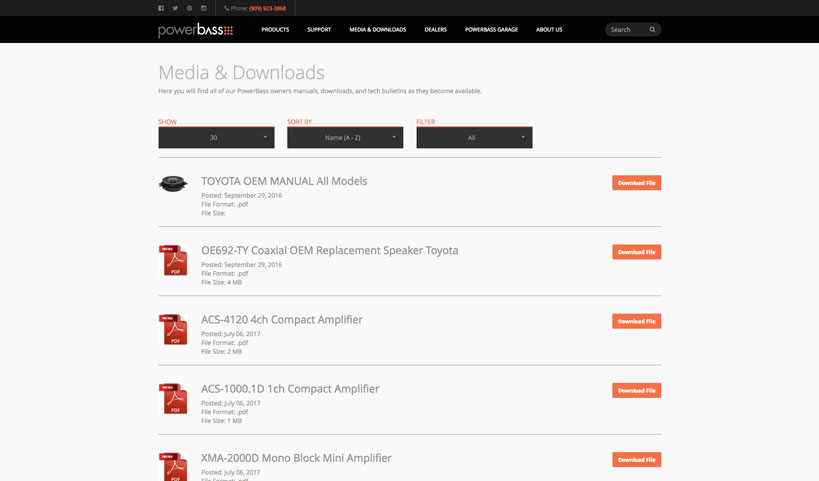This screenshot has height=481, width=819.
Task: Click the Media & Downloads page heading
Action: click(241, 73)
